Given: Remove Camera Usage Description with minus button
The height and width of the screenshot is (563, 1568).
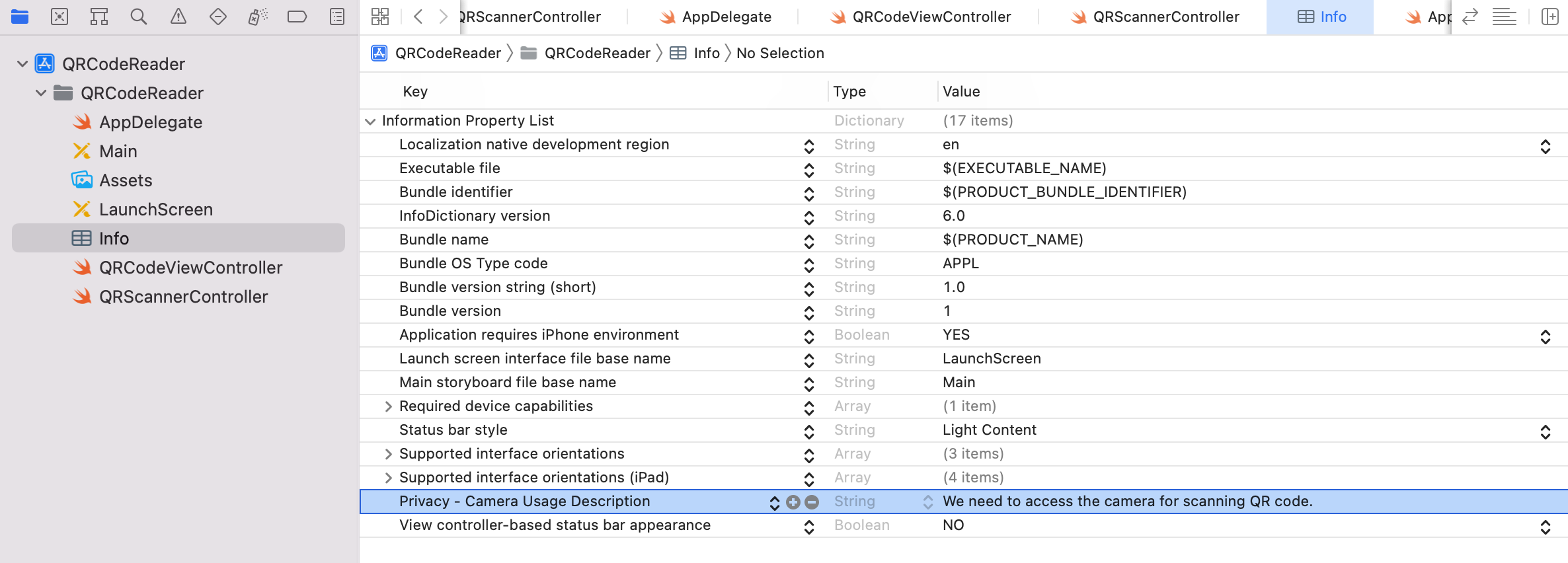Looking at the screenshot, I should tap(812, 502).
